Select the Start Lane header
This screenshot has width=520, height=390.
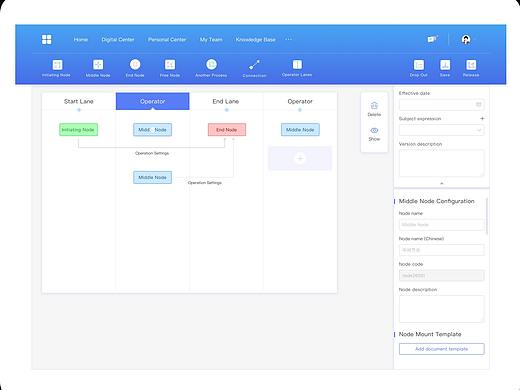(79, 101)
